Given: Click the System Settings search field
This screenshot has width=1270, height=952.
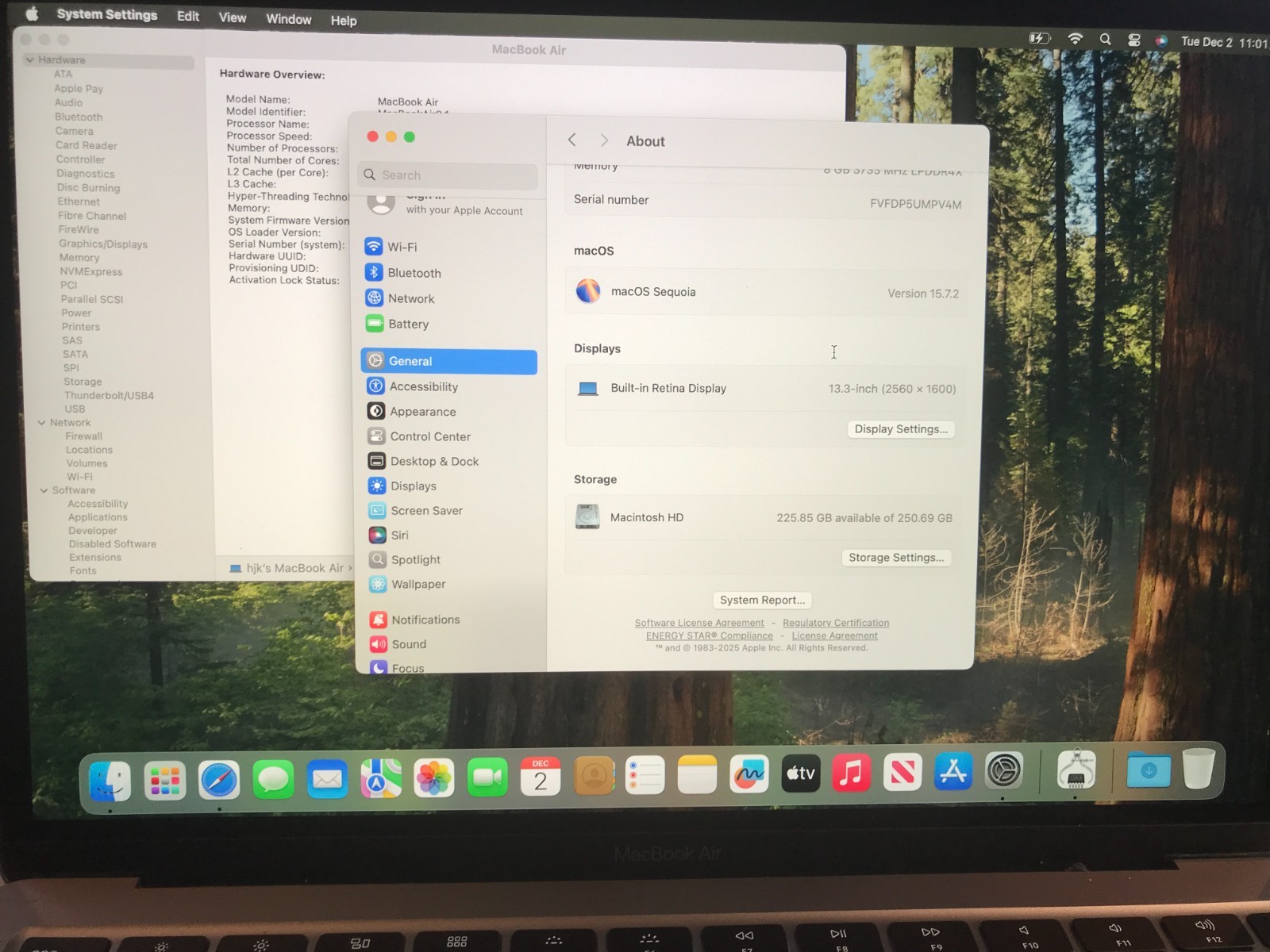Looking at the screenshot, I should [x=448, y=175].
